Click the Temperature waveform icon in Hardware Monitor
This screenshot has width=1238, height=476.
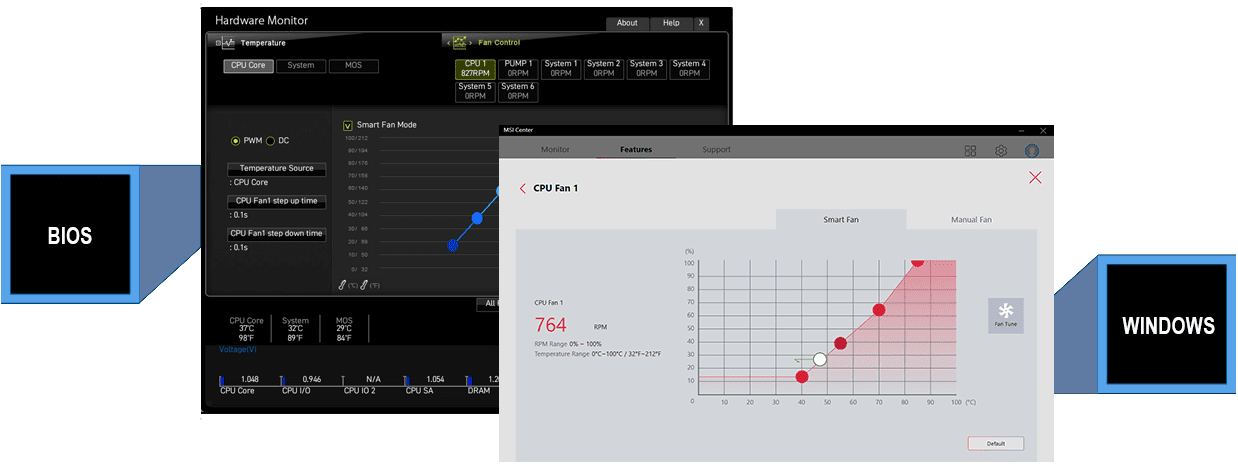(x=227, y=43)
